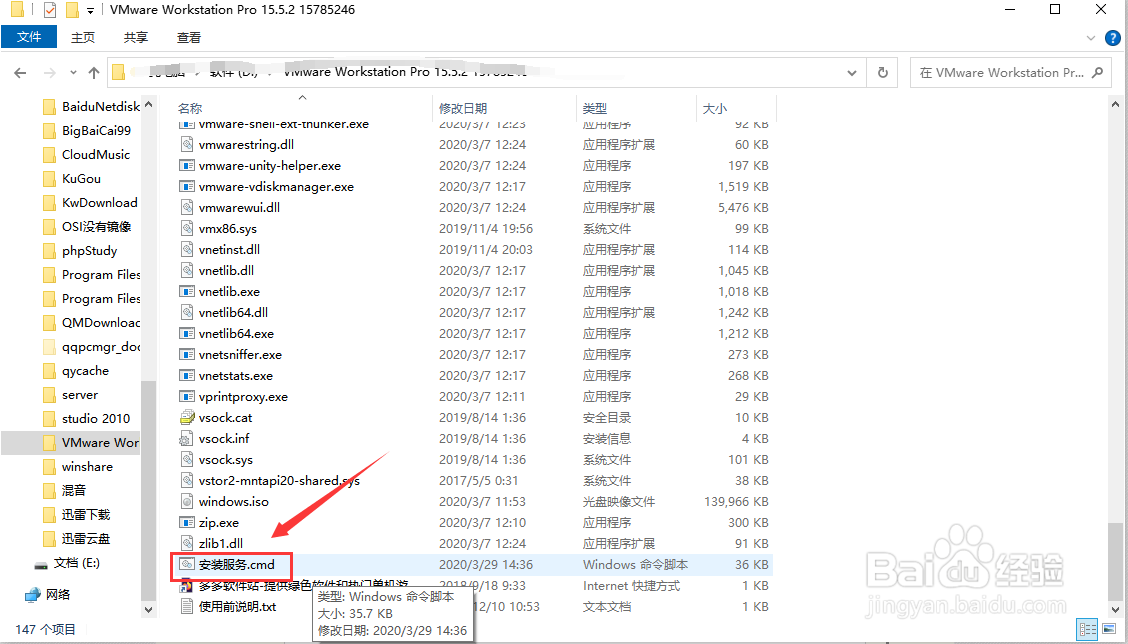
Task: Switch to details view layout icon
Action: pos(1088,629)
